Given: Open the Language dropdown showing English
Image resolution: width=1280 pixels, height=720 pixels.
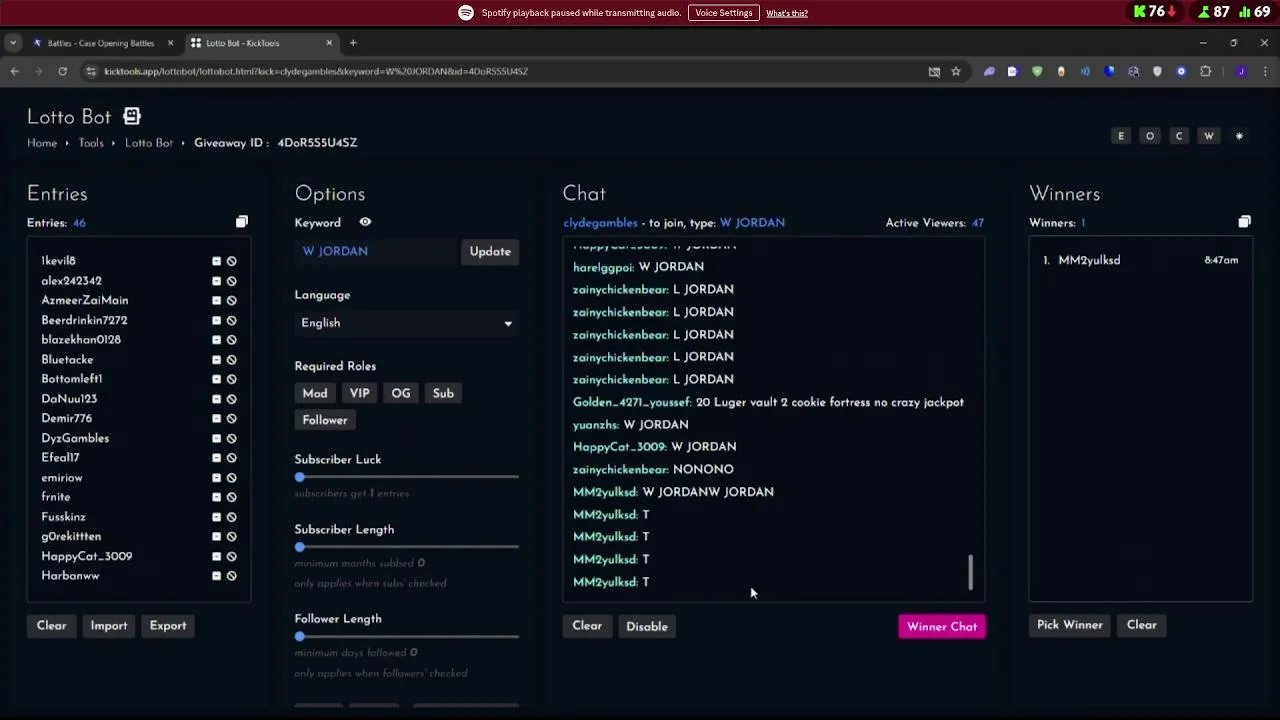Looking at the screenshot, I should pyautogui.click(x=406, y=323).
